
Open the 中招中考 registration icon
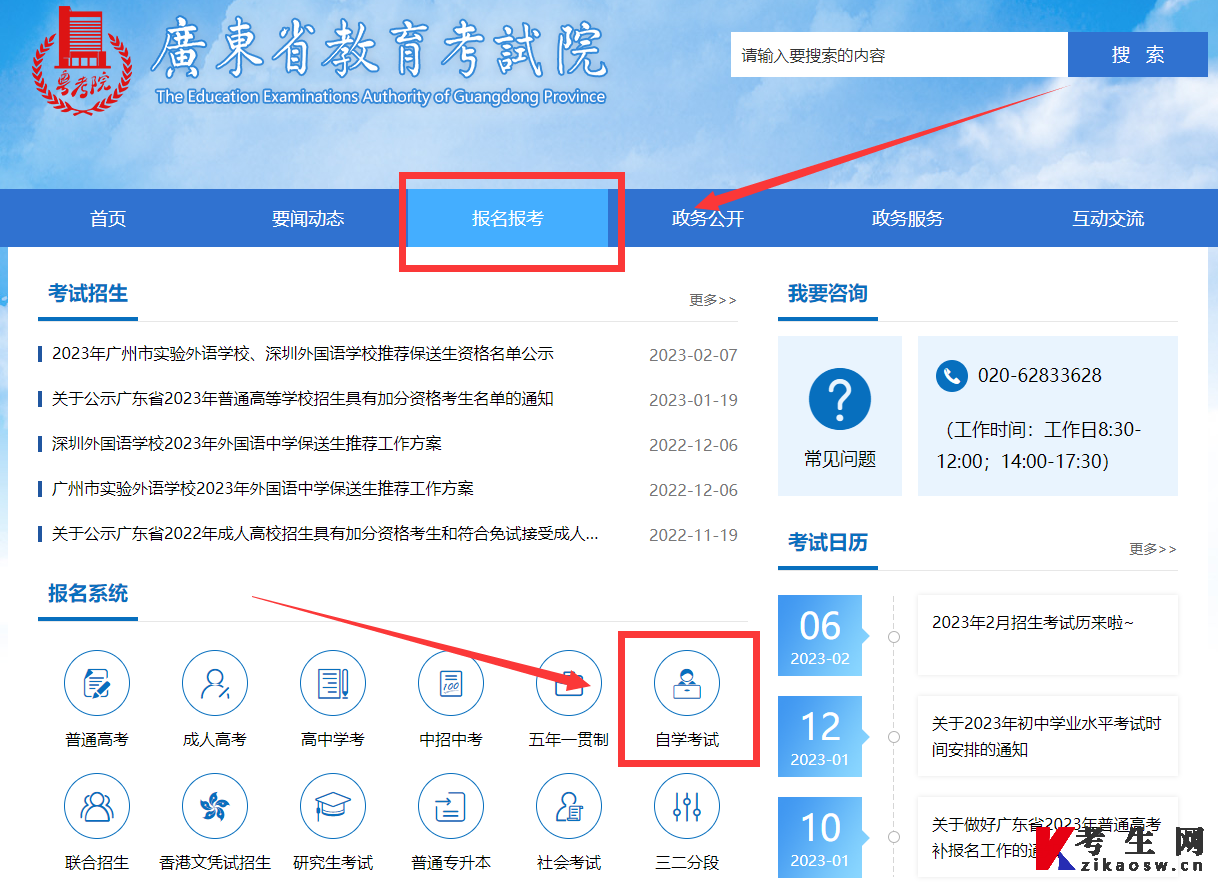(x=451, y=683)
